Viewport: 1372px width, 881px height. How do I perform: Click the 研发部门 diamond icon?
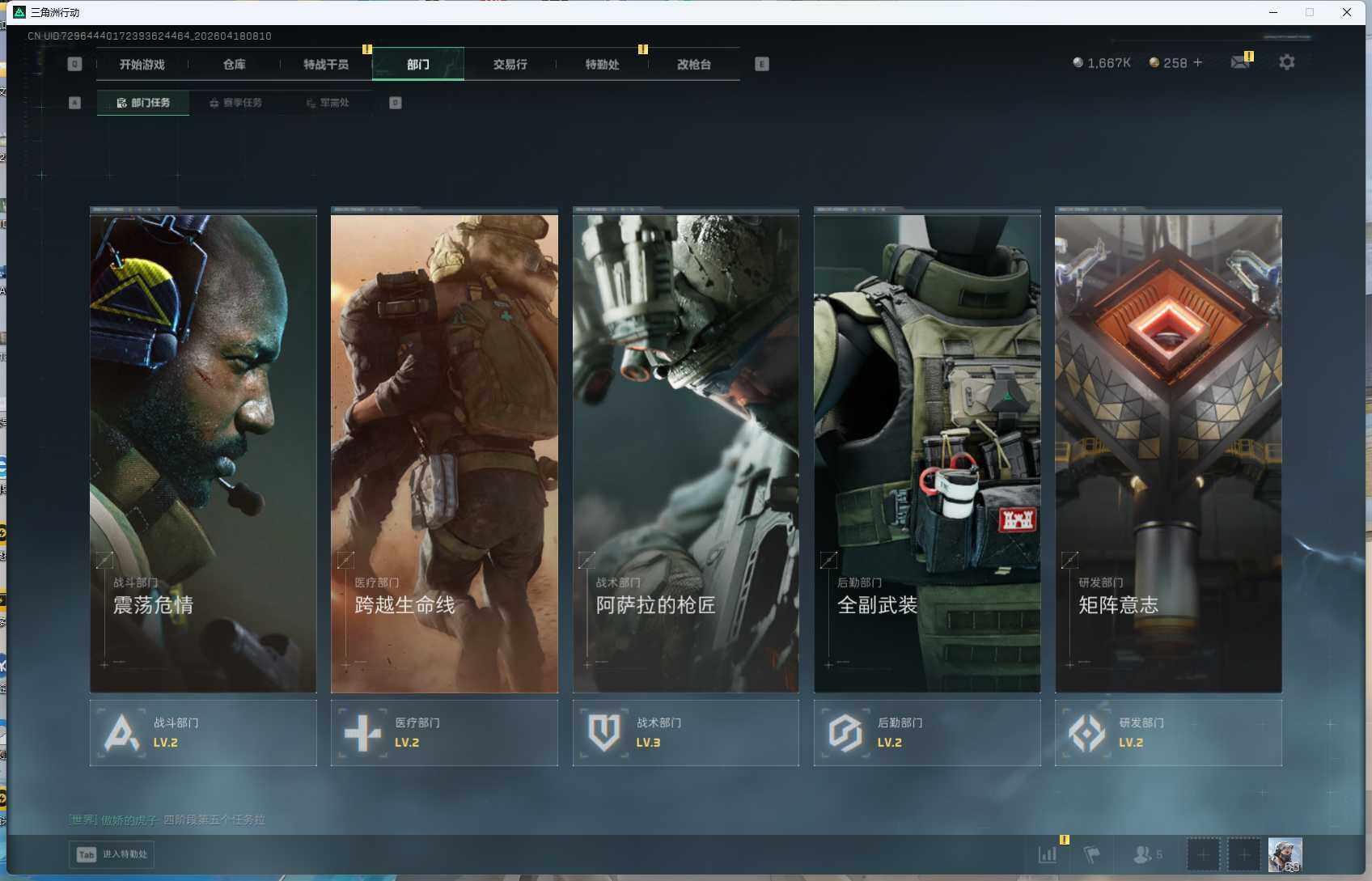point(1086,733)
